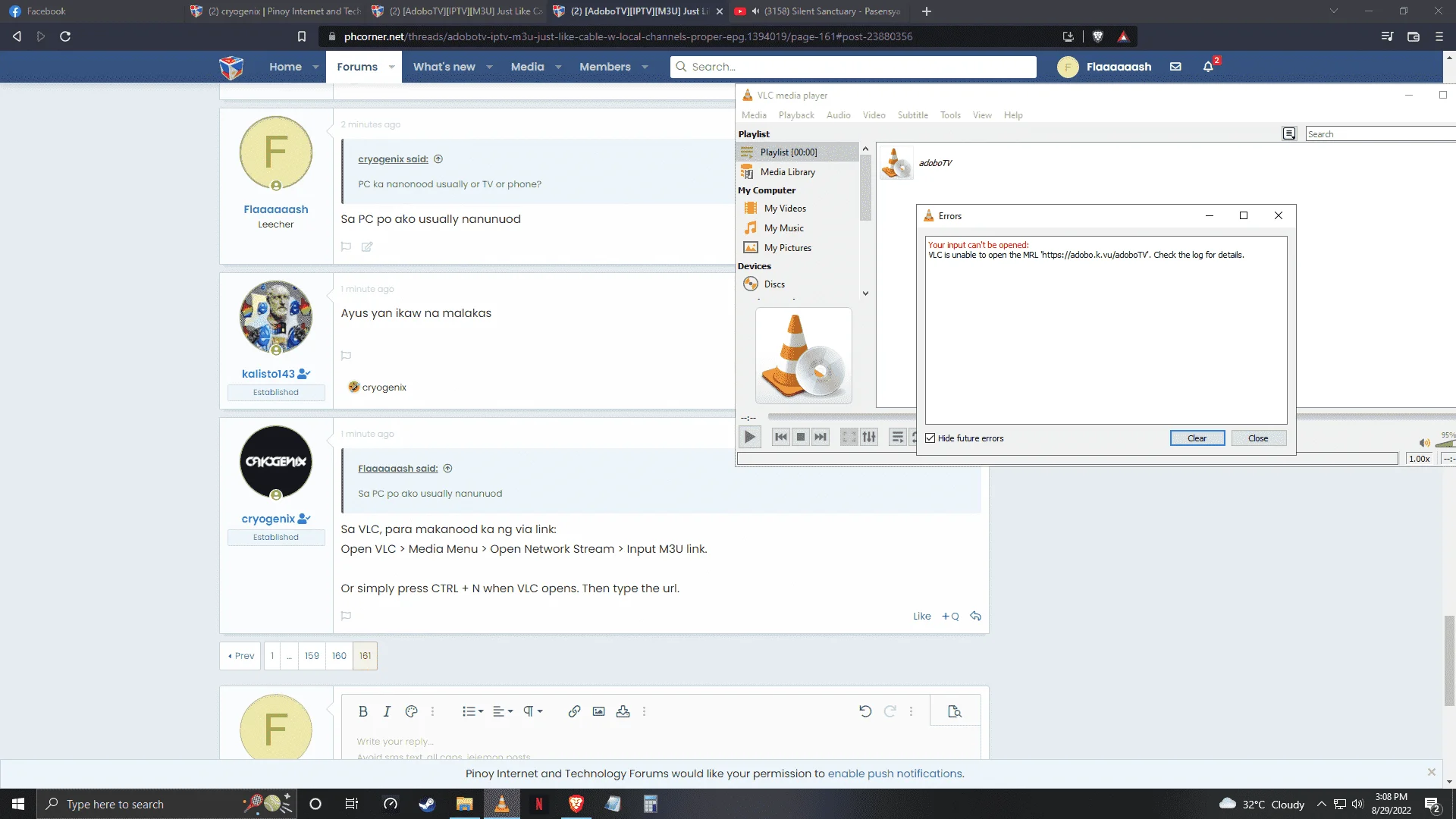This screenshot has height=819, width=1456.
Task: Click Netflix icon in taskbar
Action: tap(538, 804)
